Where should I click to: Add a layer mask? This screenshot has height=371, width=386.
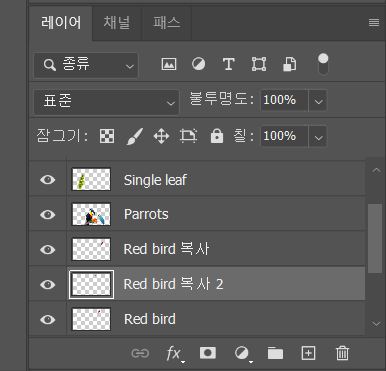tap(207, 353)
